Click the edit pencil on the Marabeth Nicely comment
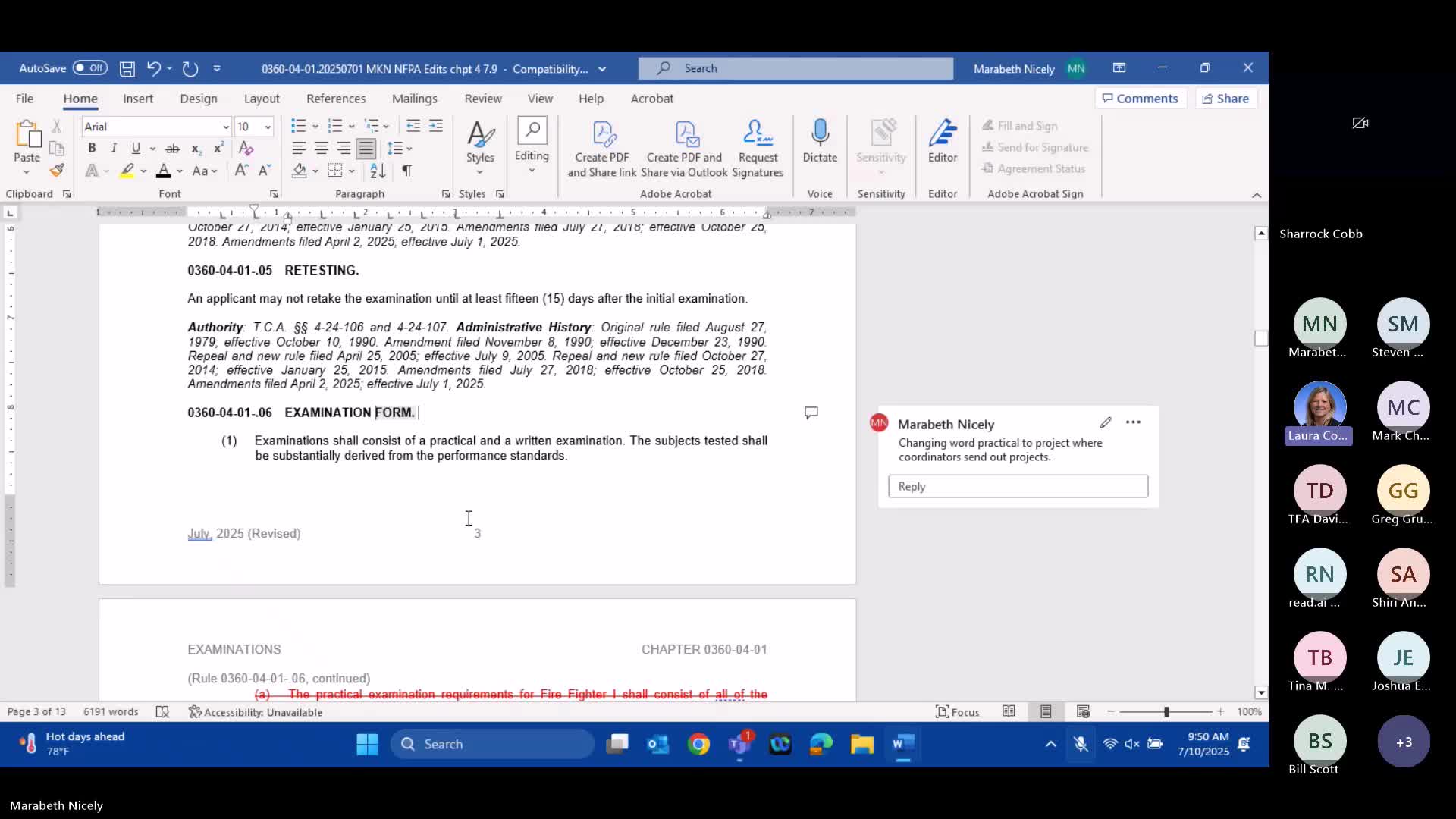The image size is (1456, 819). 1106,422
